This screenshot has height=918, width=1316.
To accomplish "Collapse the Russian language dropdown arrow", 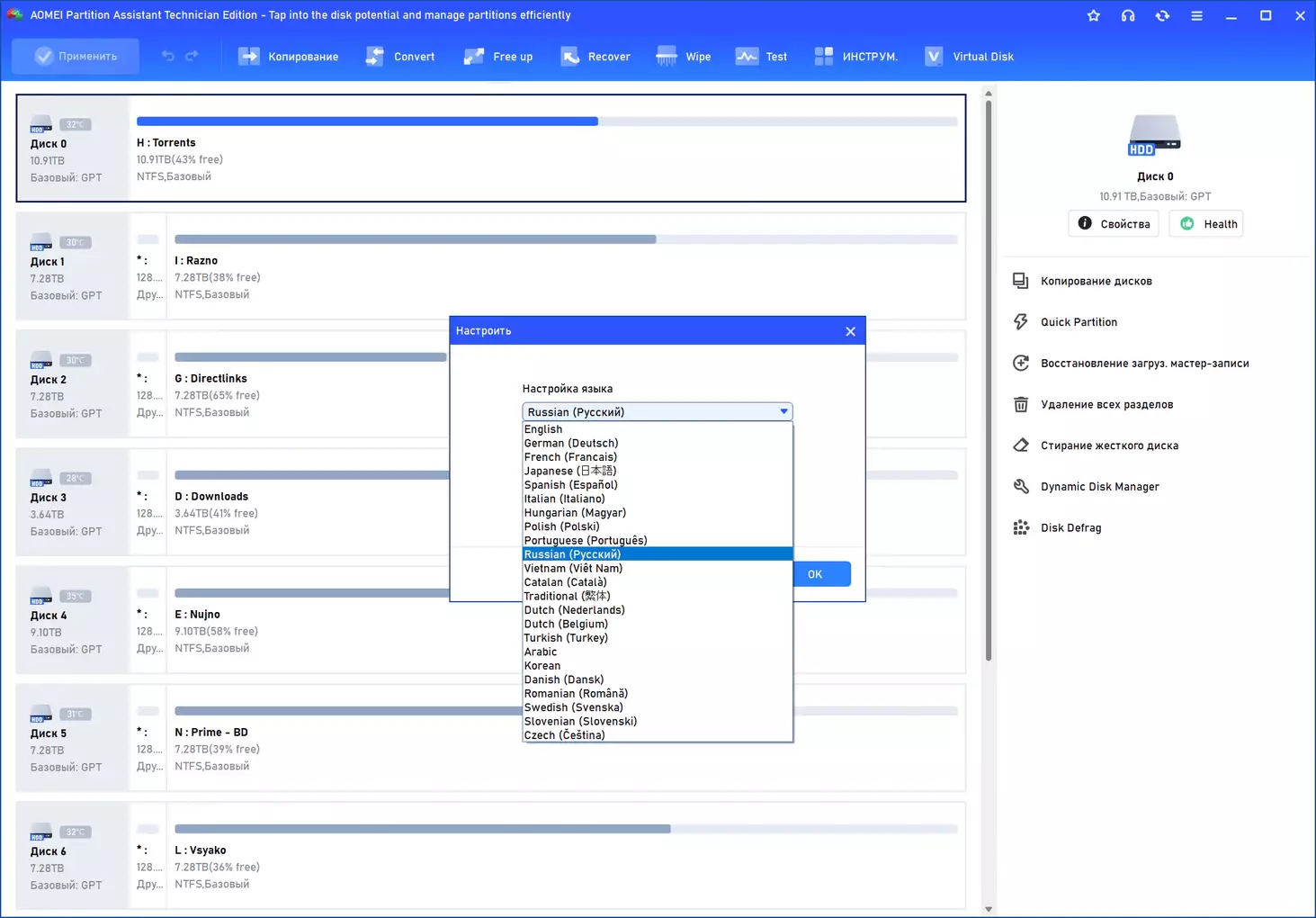I will point(783,411).
